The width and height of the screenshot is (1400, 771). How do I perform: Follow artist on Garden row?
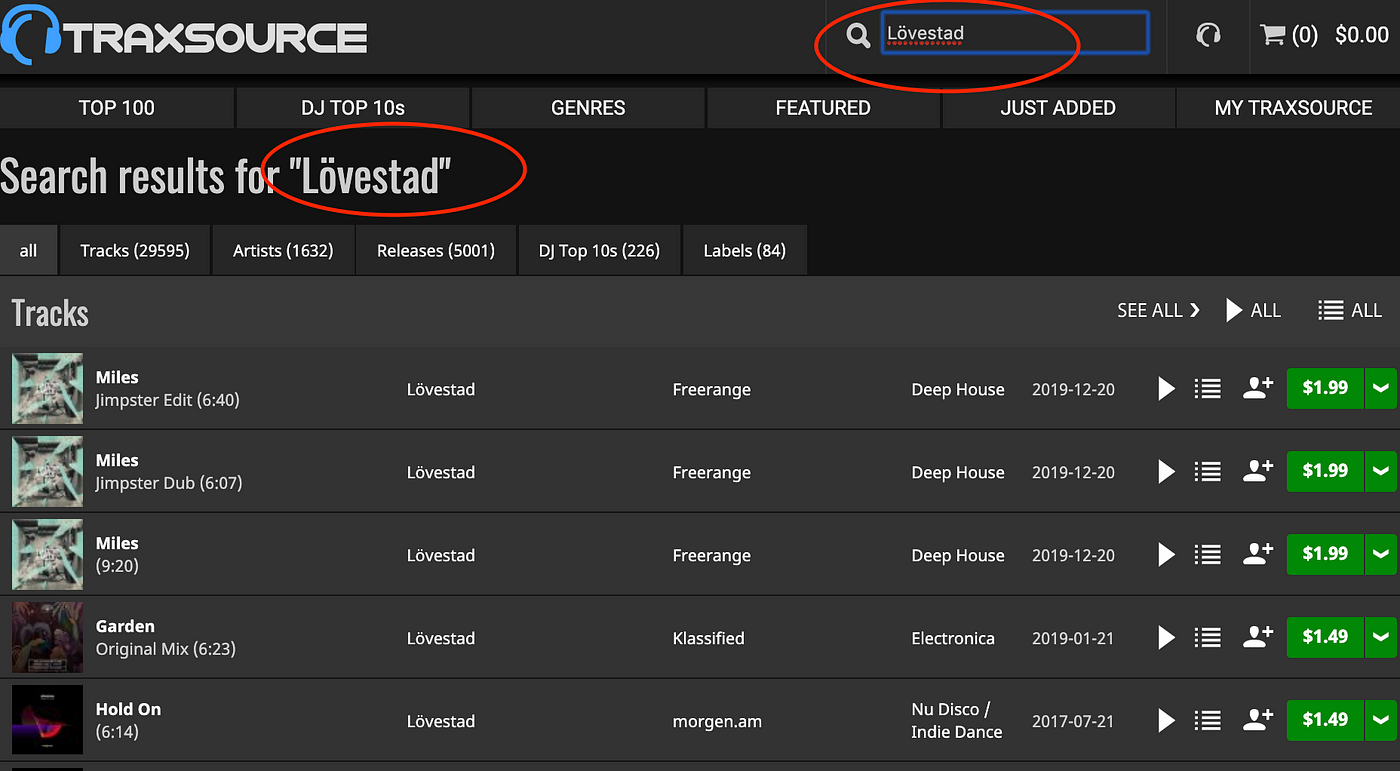[1258, 636]
